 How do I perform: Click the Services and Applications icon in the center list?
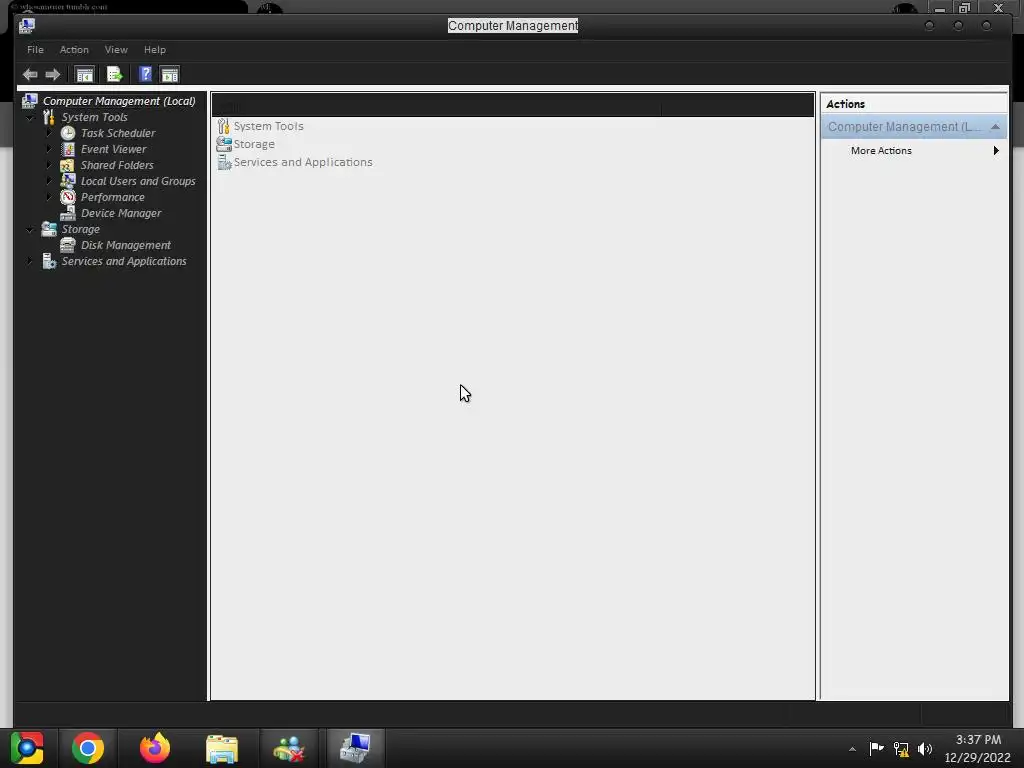[224, 162]
